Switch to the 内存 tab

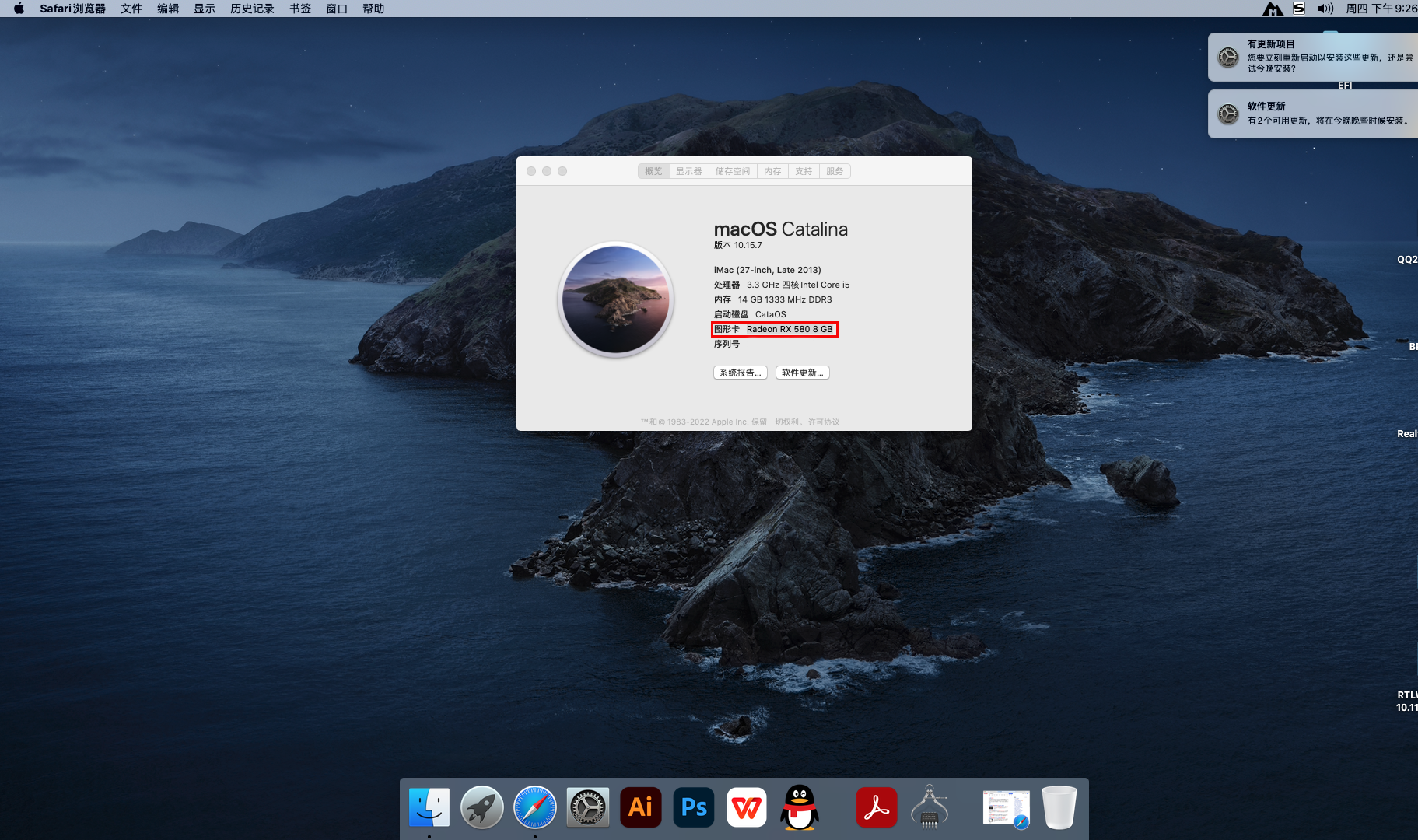[772, 171]
